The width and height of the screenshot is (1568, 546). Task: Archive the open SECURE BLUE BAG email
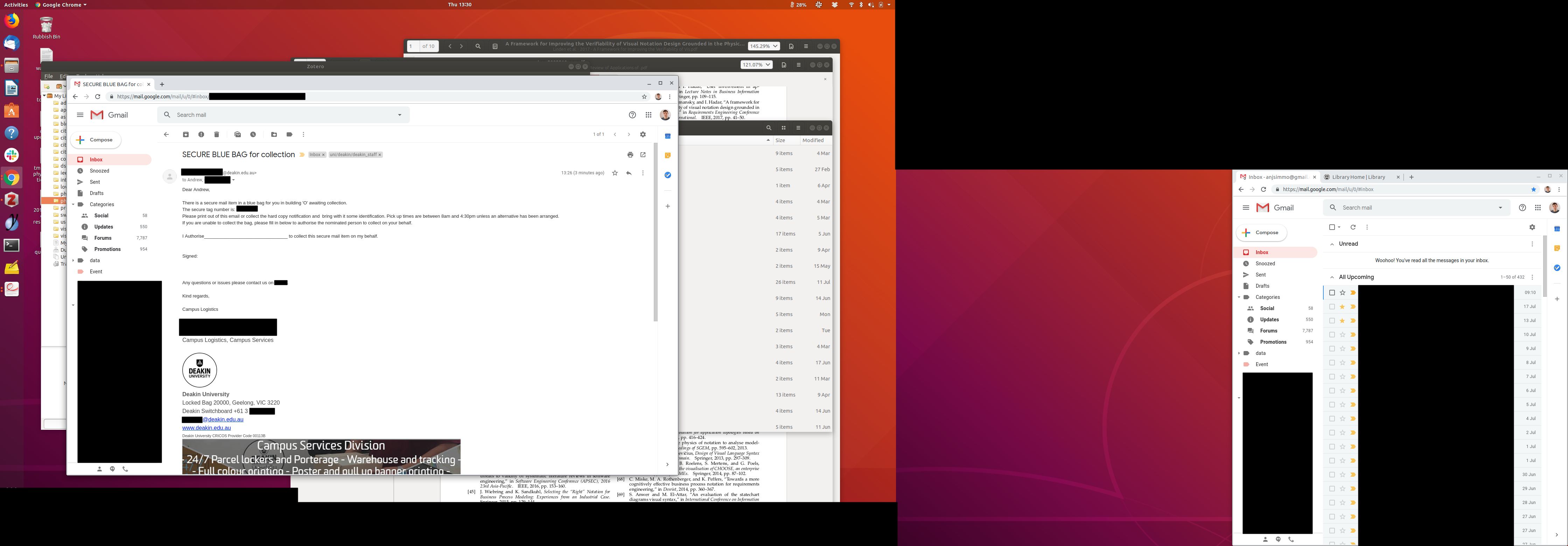[185, 134]
